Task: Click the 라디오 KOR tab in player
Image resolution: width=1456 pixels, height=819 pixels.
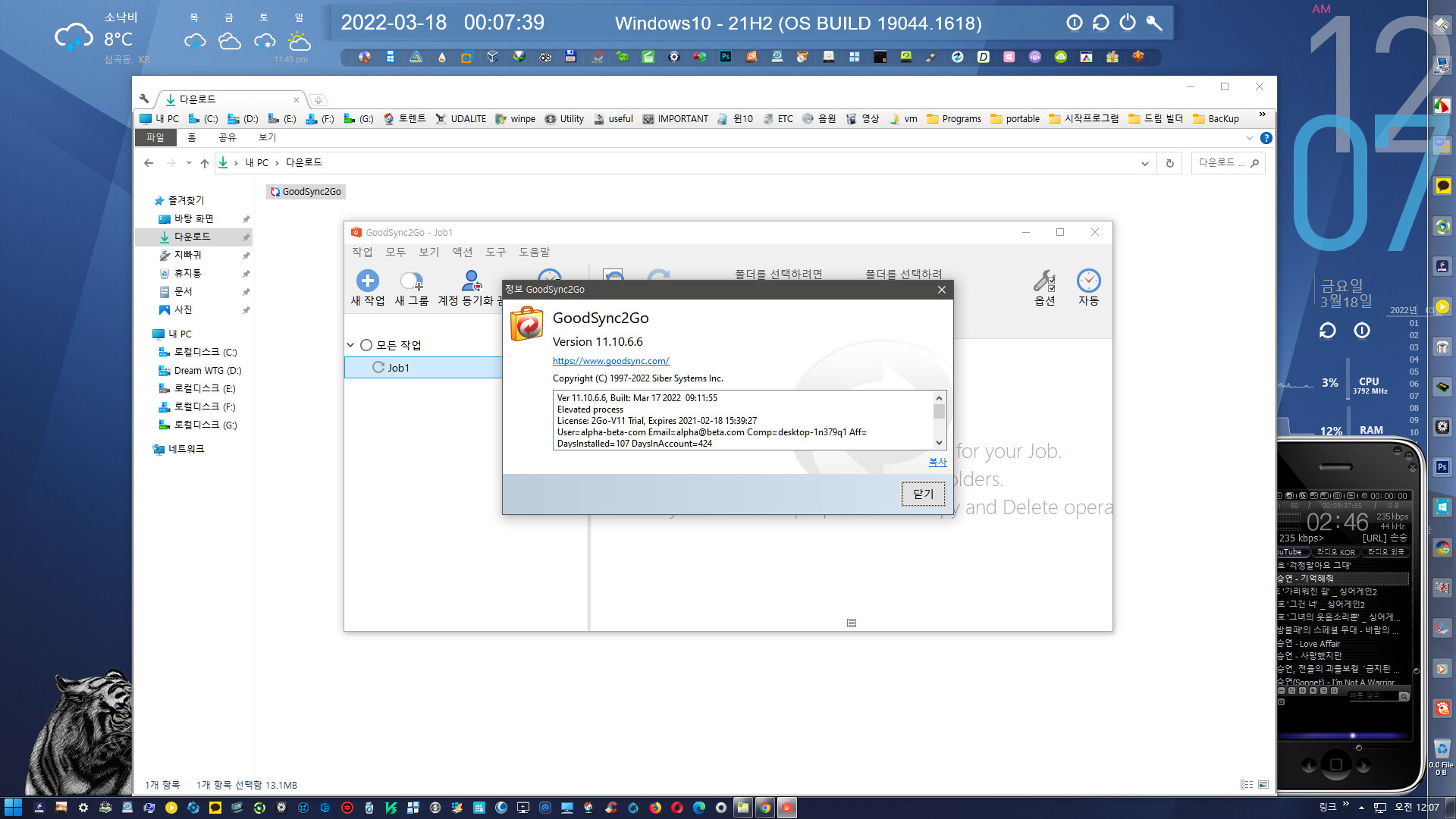Action: point(1335,552)
